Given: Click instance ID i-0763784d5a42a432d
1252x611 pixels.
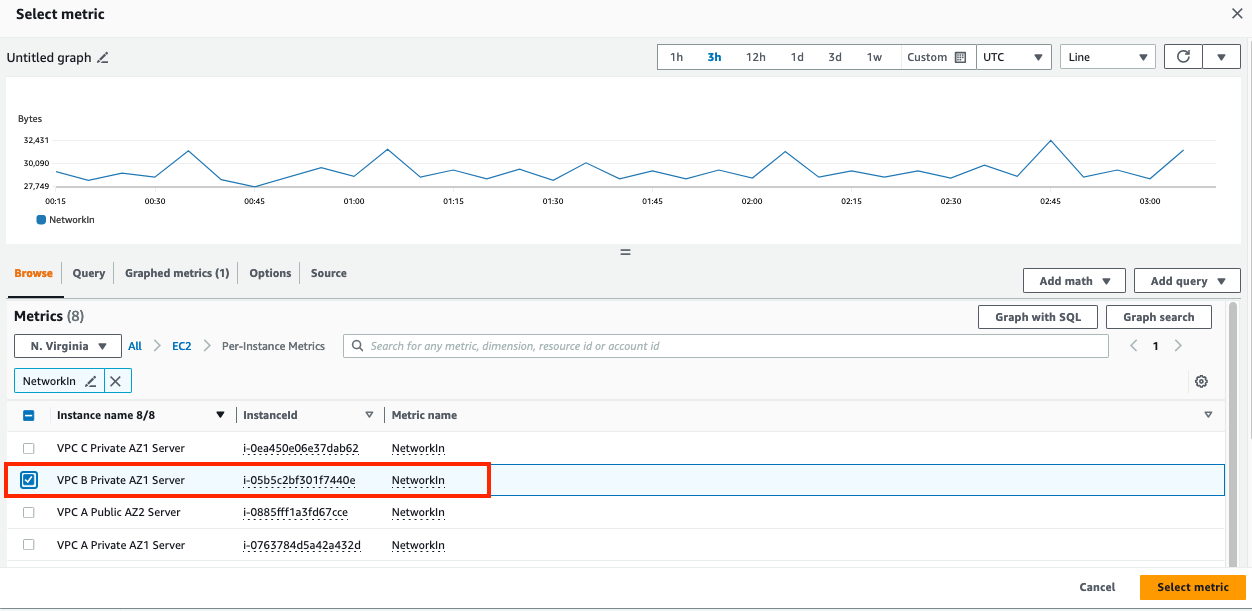Looking at the screenshot, I should [x=302, y=545].
